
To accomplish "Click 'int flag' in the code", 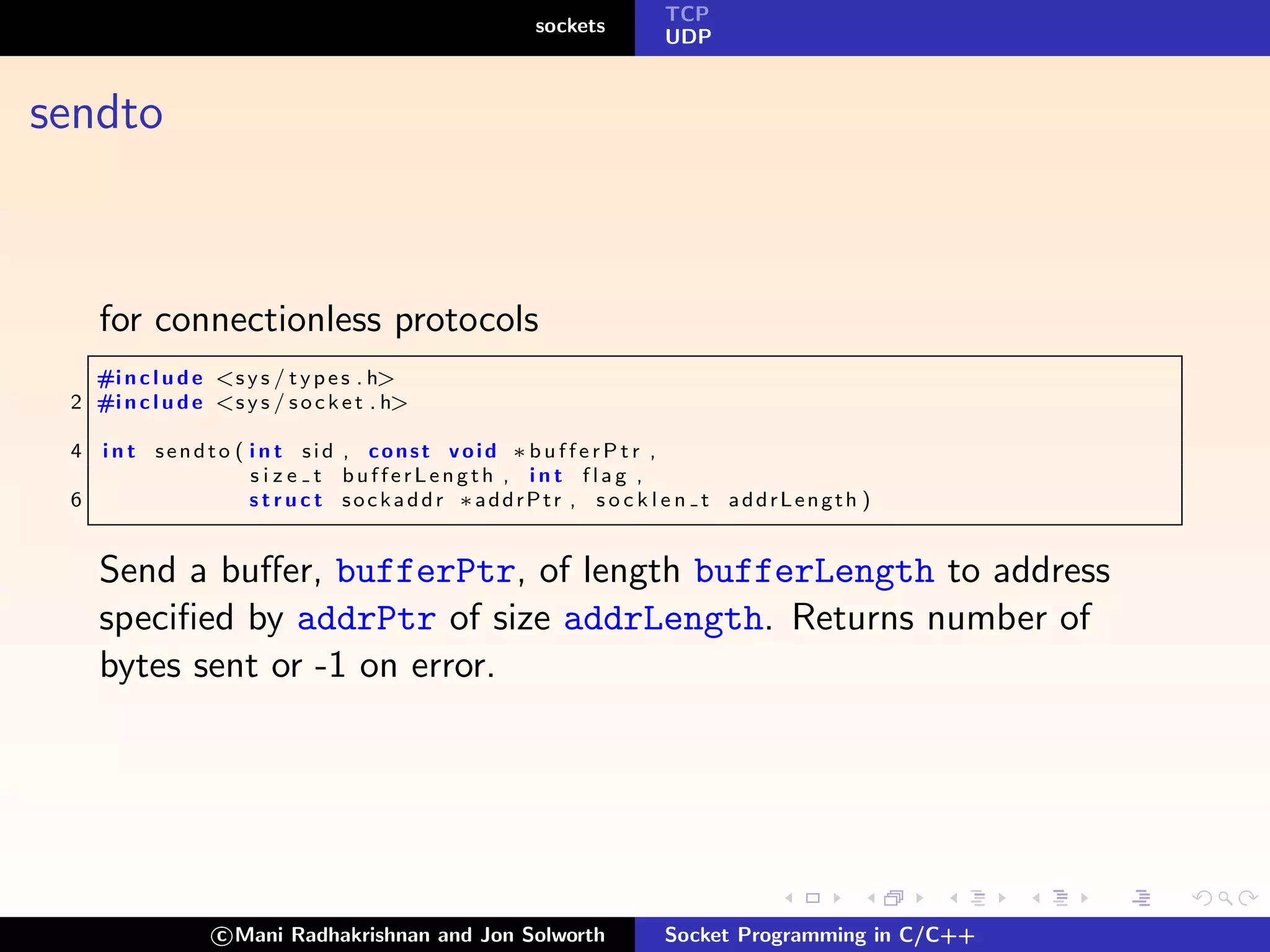I will [x=578, y=476].
